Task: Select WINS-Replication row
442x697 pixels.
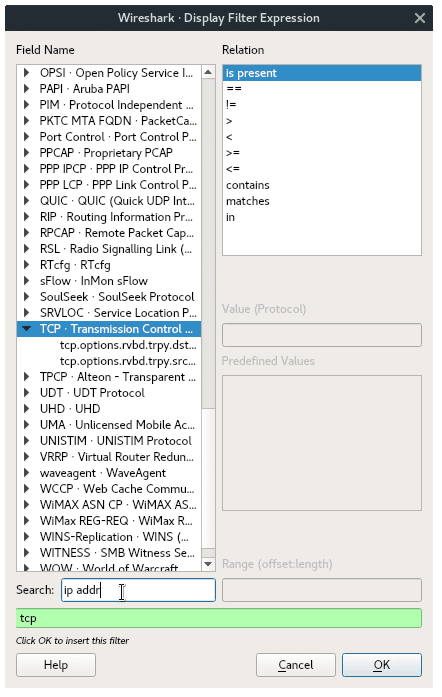Action: [109, 537]
